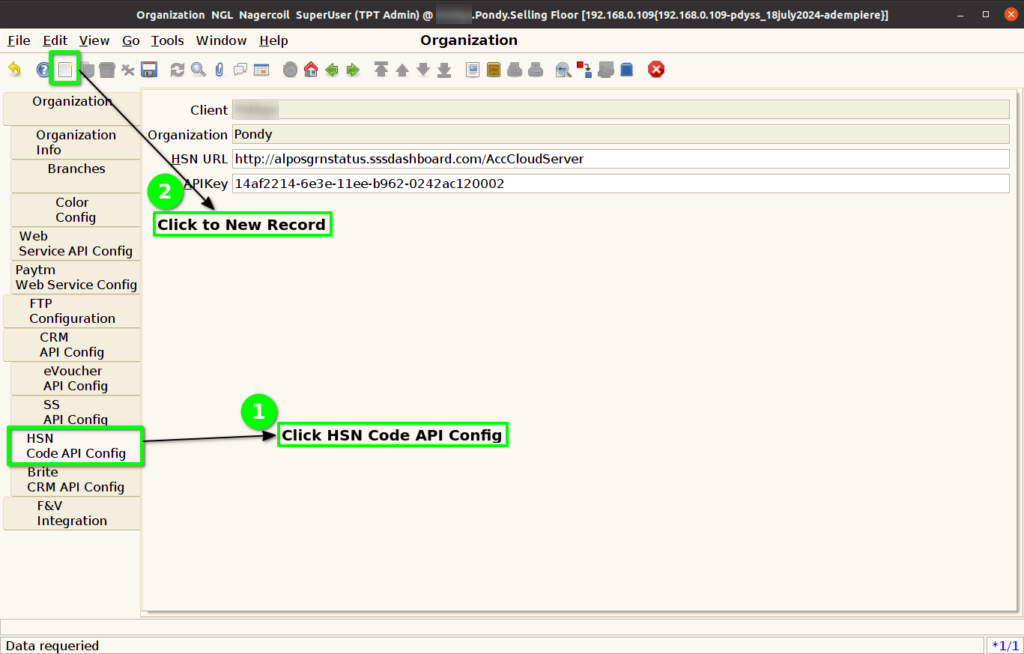
Task: Click the Print Preview icon
Action: click(x=515, y=69)
